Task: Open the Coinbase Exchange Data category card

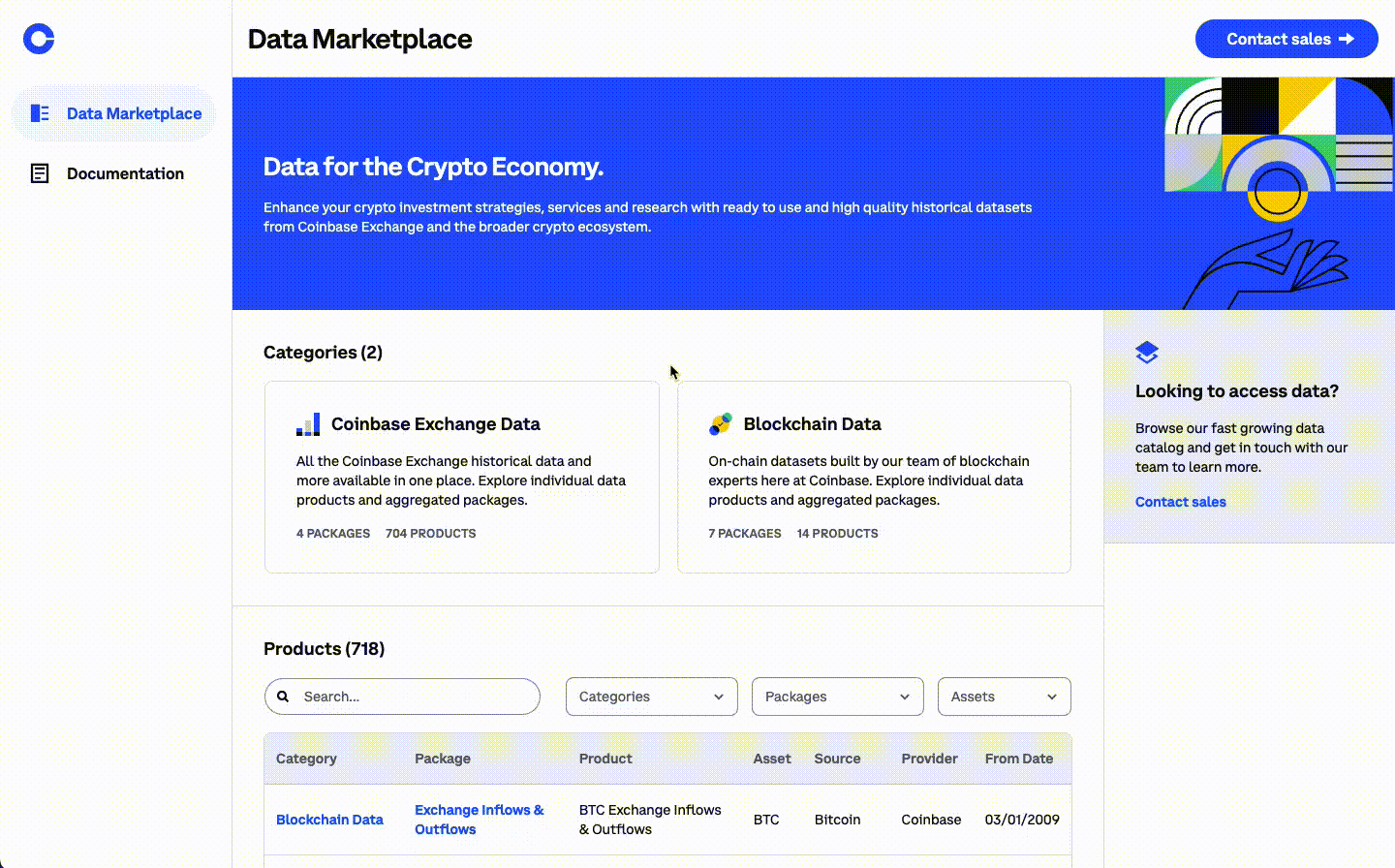Action: [462, 477]
